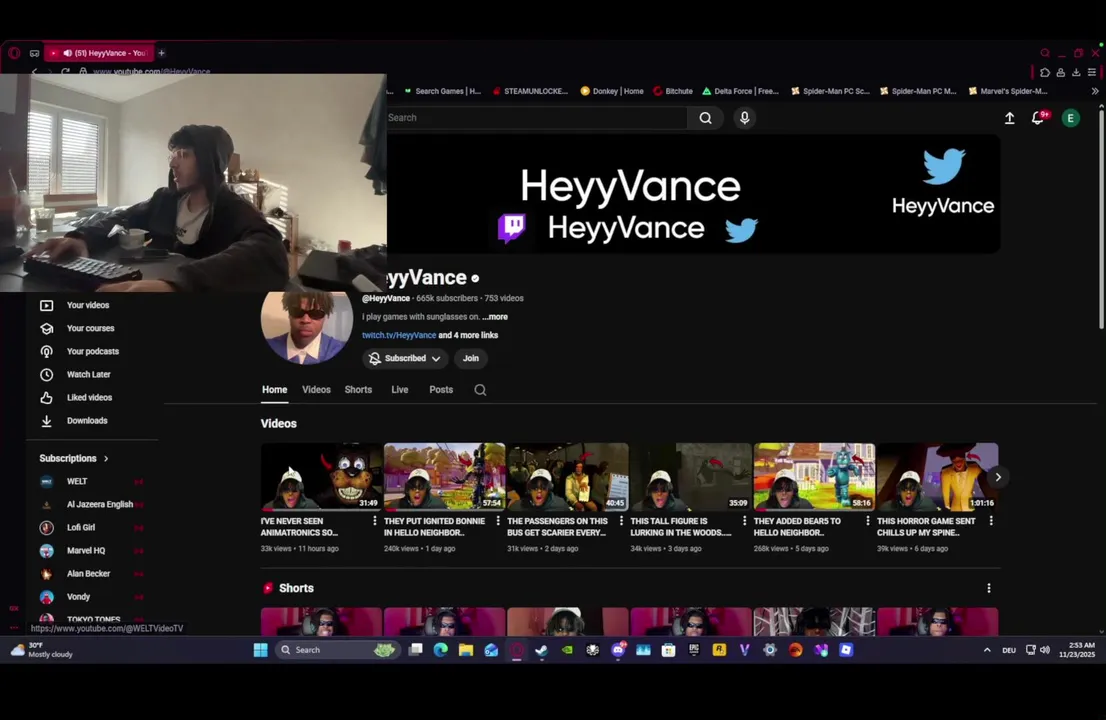1106x720 pixels.
Task: Open Opera extensions cube icon
Action: (1045, 72)
